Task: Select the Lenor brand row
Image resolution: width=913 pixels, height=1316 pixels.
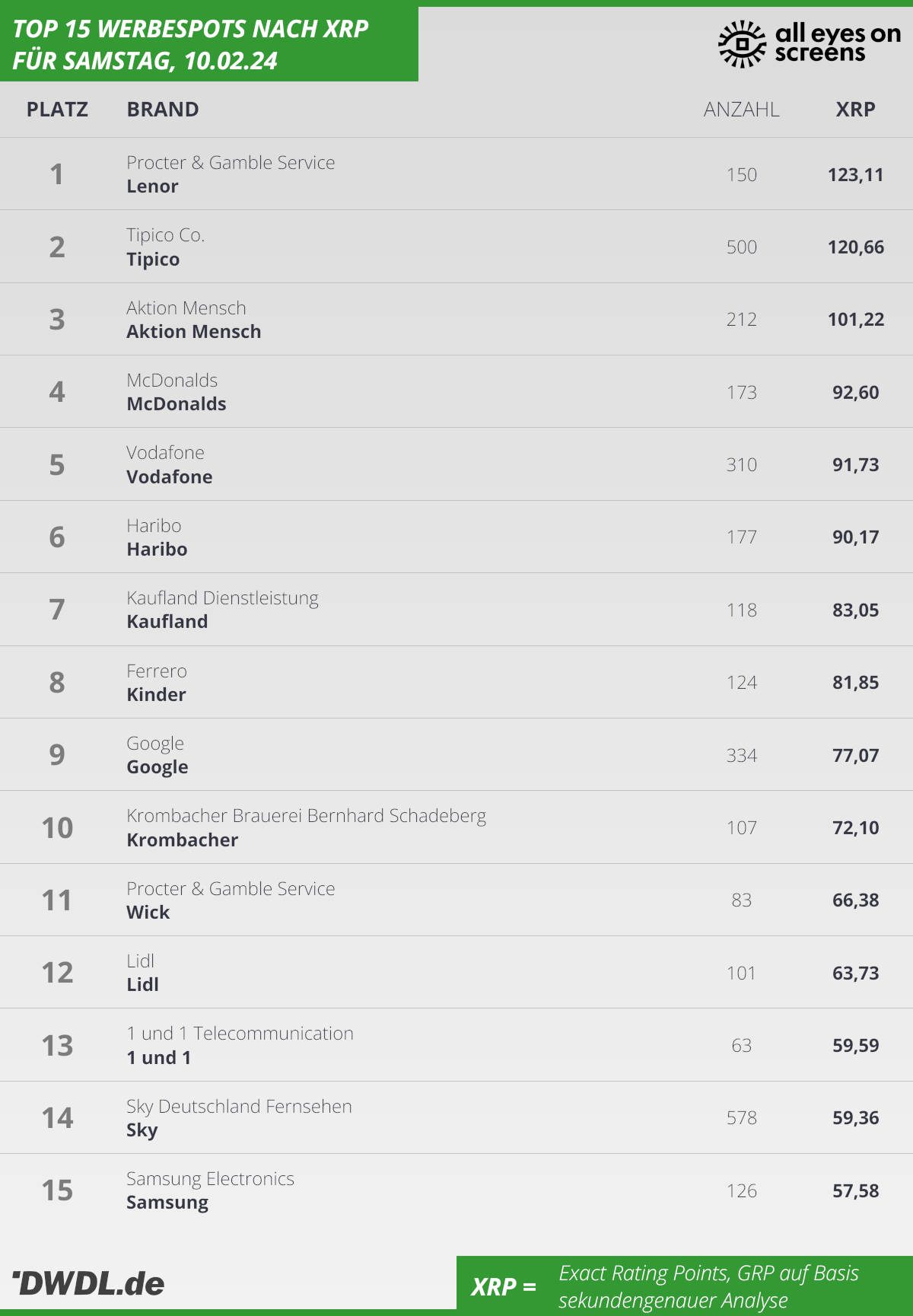Action: (456, 174)
